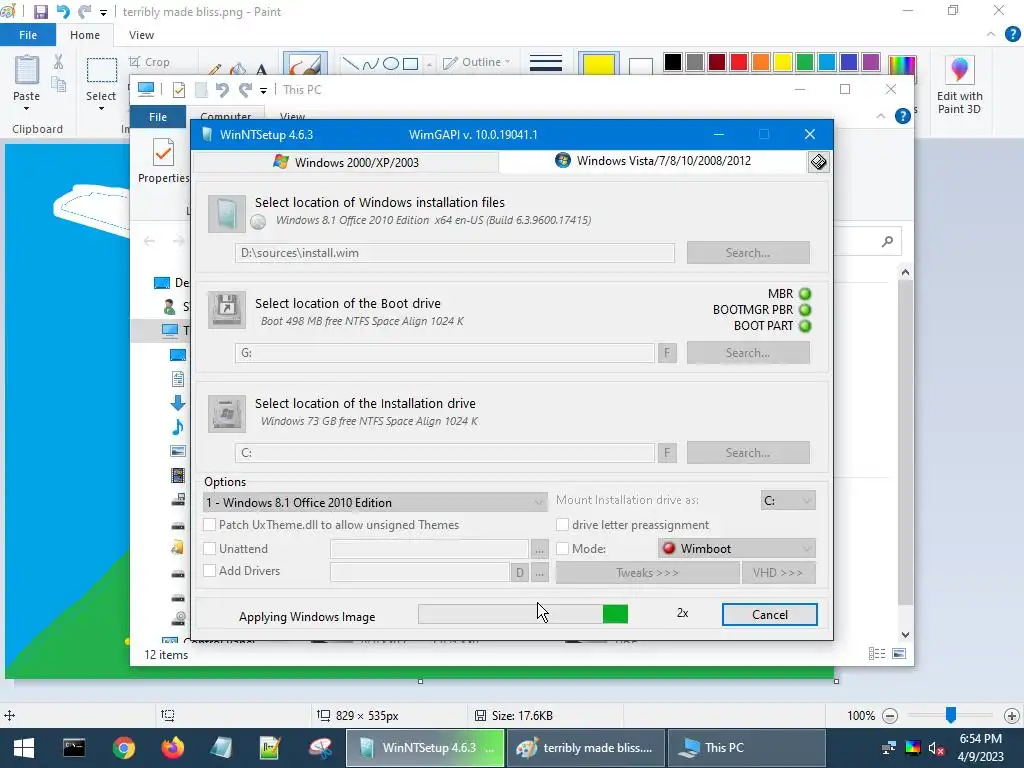Click the Paint Help question mark icon
The image size is (1024, 768).
(x=1012, y=34)
